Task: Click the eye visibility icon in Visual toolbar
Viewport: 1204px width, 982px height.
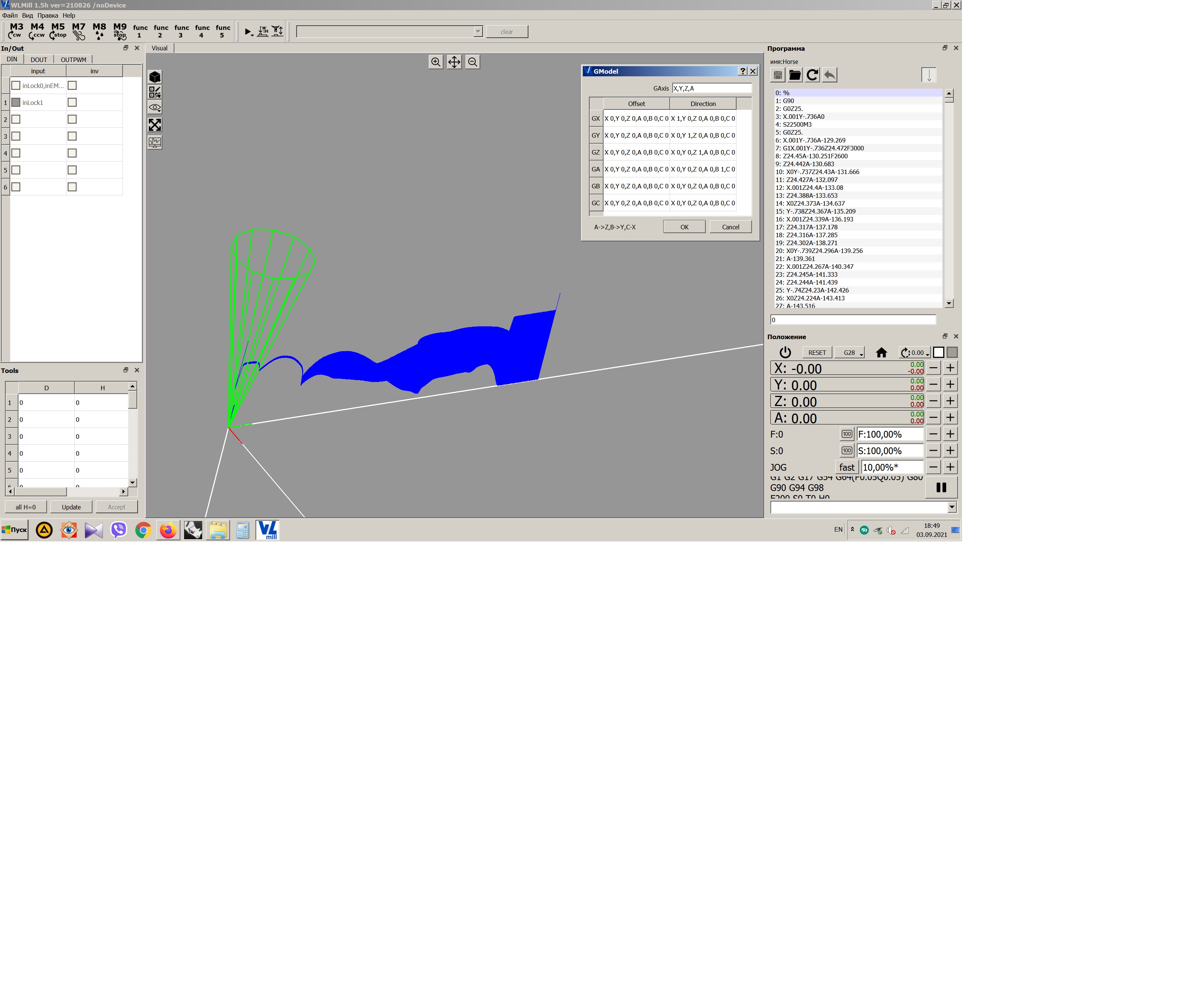Action: coord(155,108)
